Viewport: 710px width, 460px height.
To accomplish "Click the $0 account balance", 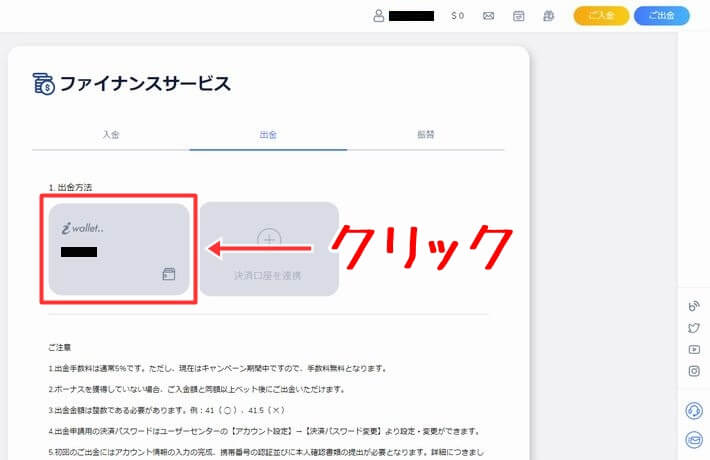I will (457, 16).
